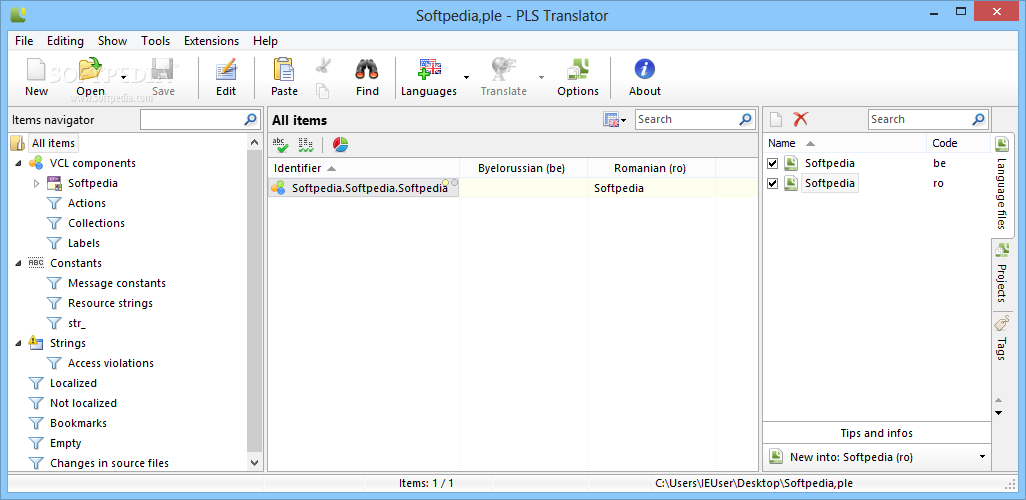The height and width of the screenshot is (500, 1026).
Task: Select the Actions filter
Action: (86, 203)
